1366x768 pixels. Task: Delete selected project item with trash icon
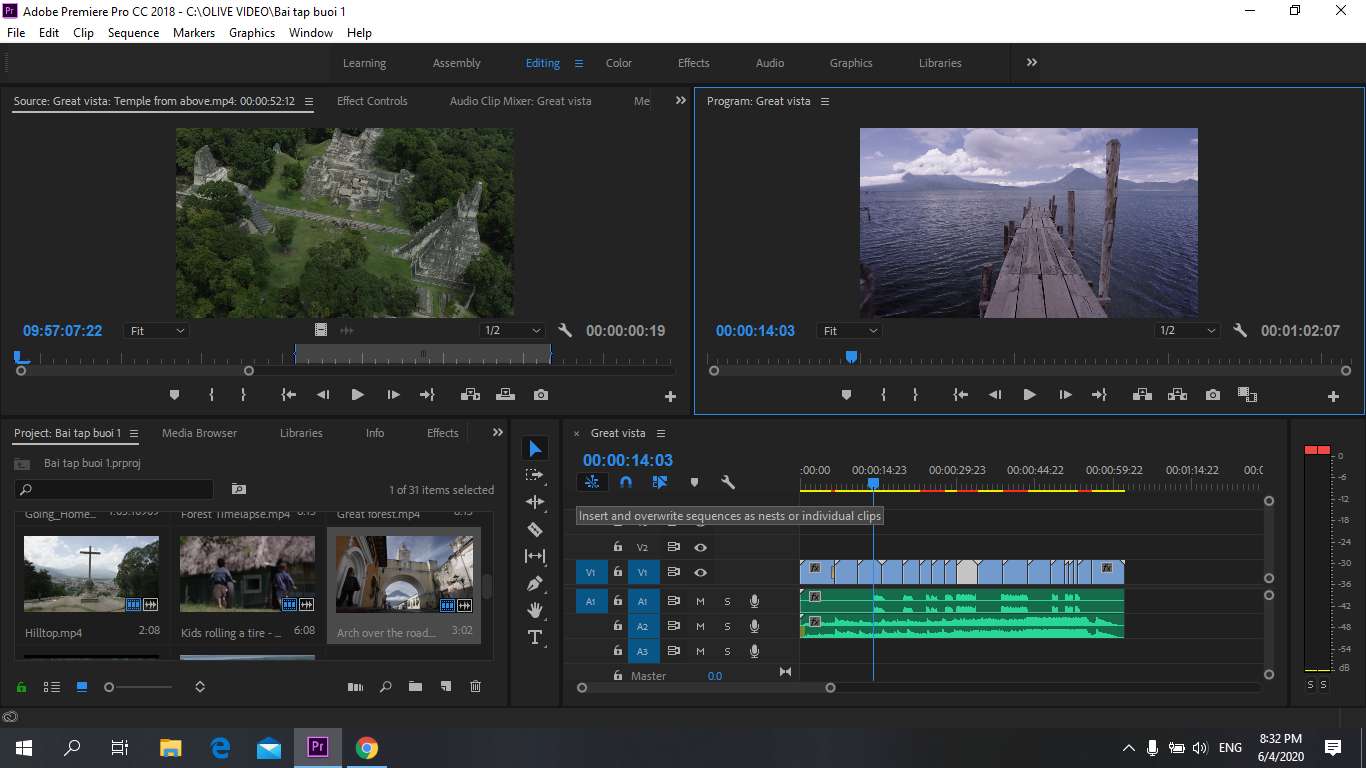coord(476,687)
